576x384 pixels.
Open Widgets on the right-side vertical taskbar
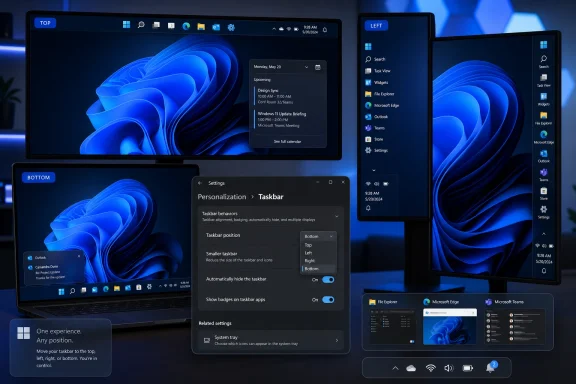(544, 99)
